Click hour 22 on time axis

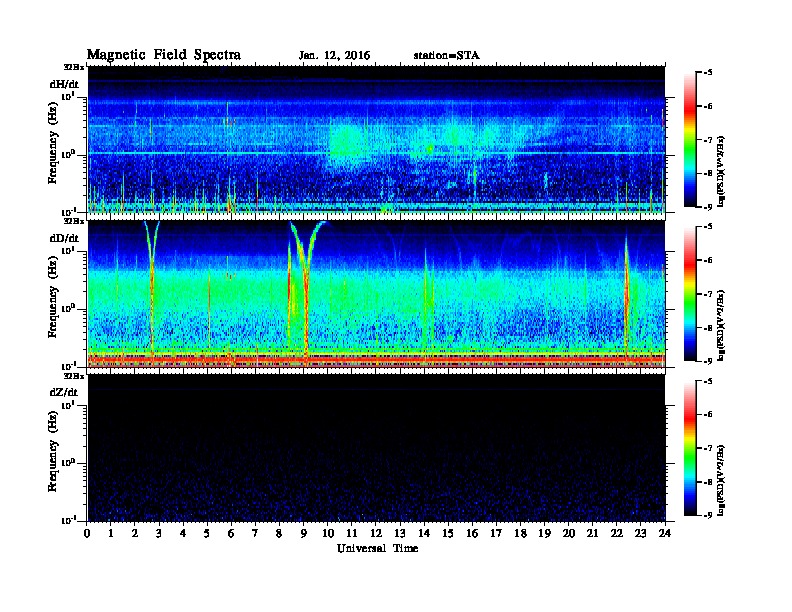click(617, 533)
